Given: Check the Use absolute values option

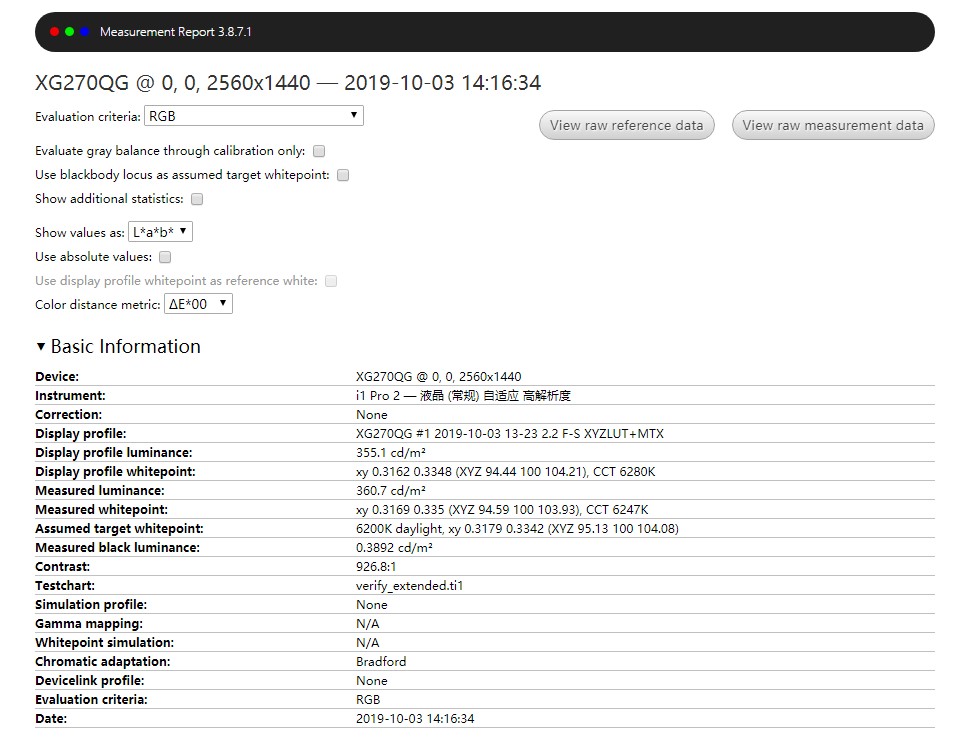Looking at the screenshot, I should (x=164, y=257).
